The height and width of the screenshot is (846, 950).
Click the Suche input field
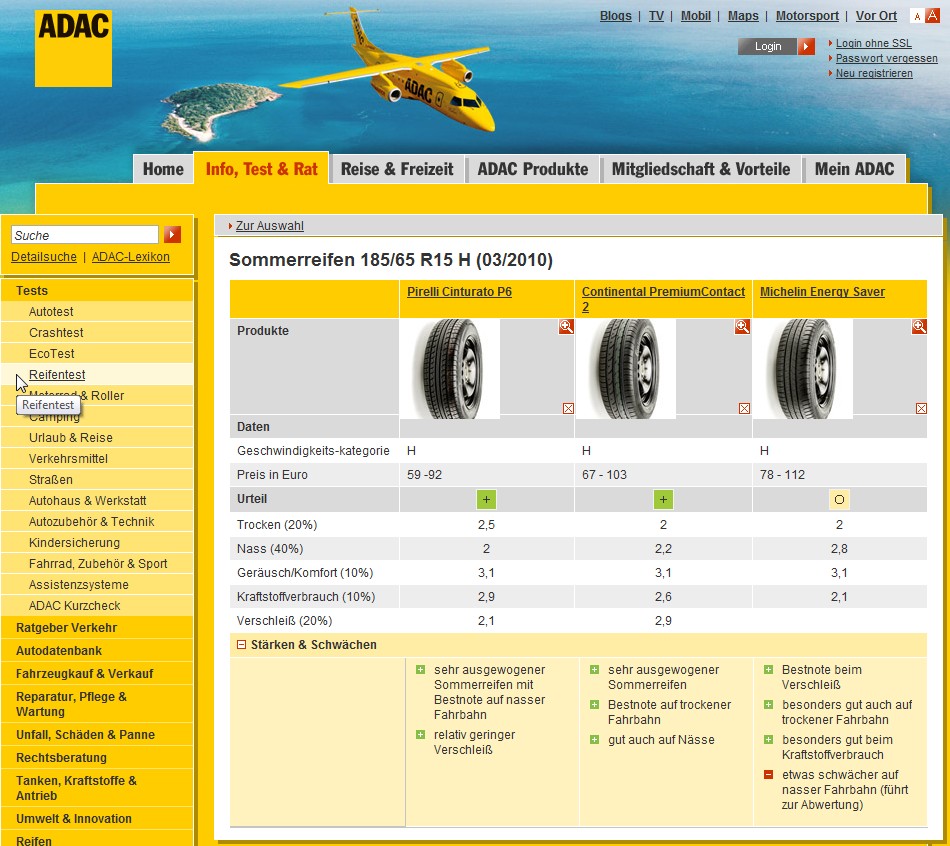click(x=85, y=235)
